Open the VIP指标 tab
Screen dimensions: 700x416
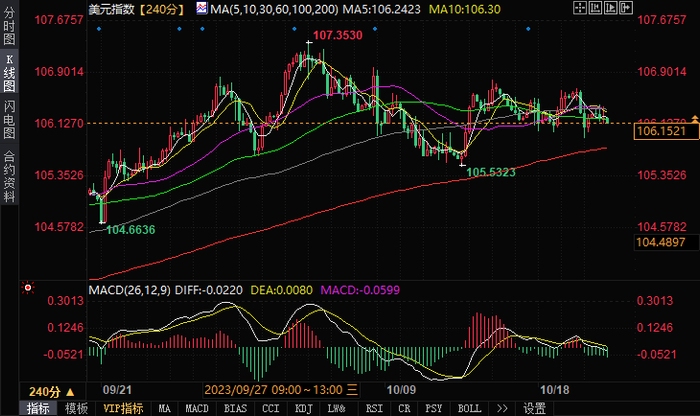click(x=123, y=408)
